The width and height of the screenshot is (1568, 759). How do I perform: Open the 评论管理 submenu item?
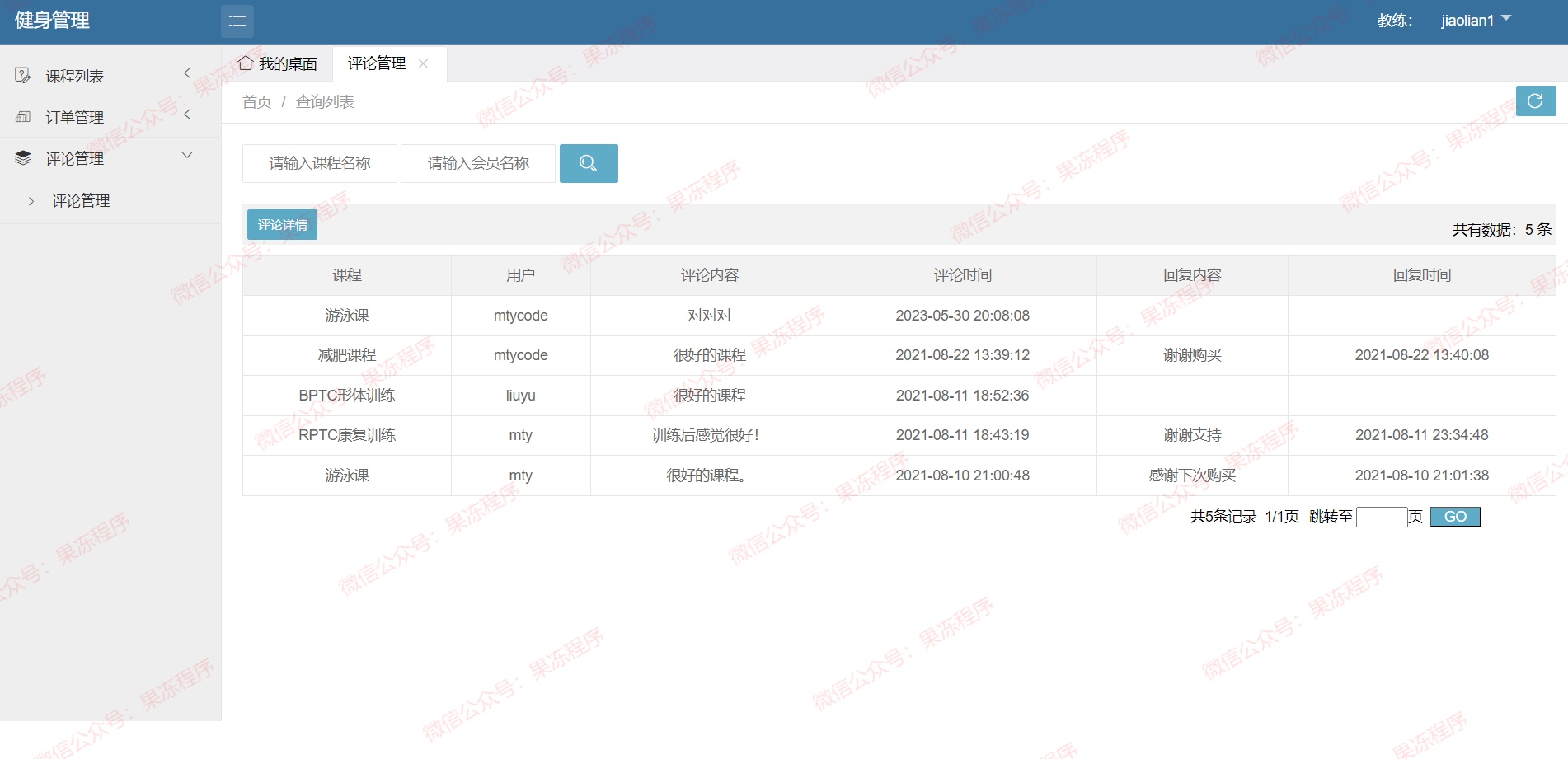click(81, 201)
